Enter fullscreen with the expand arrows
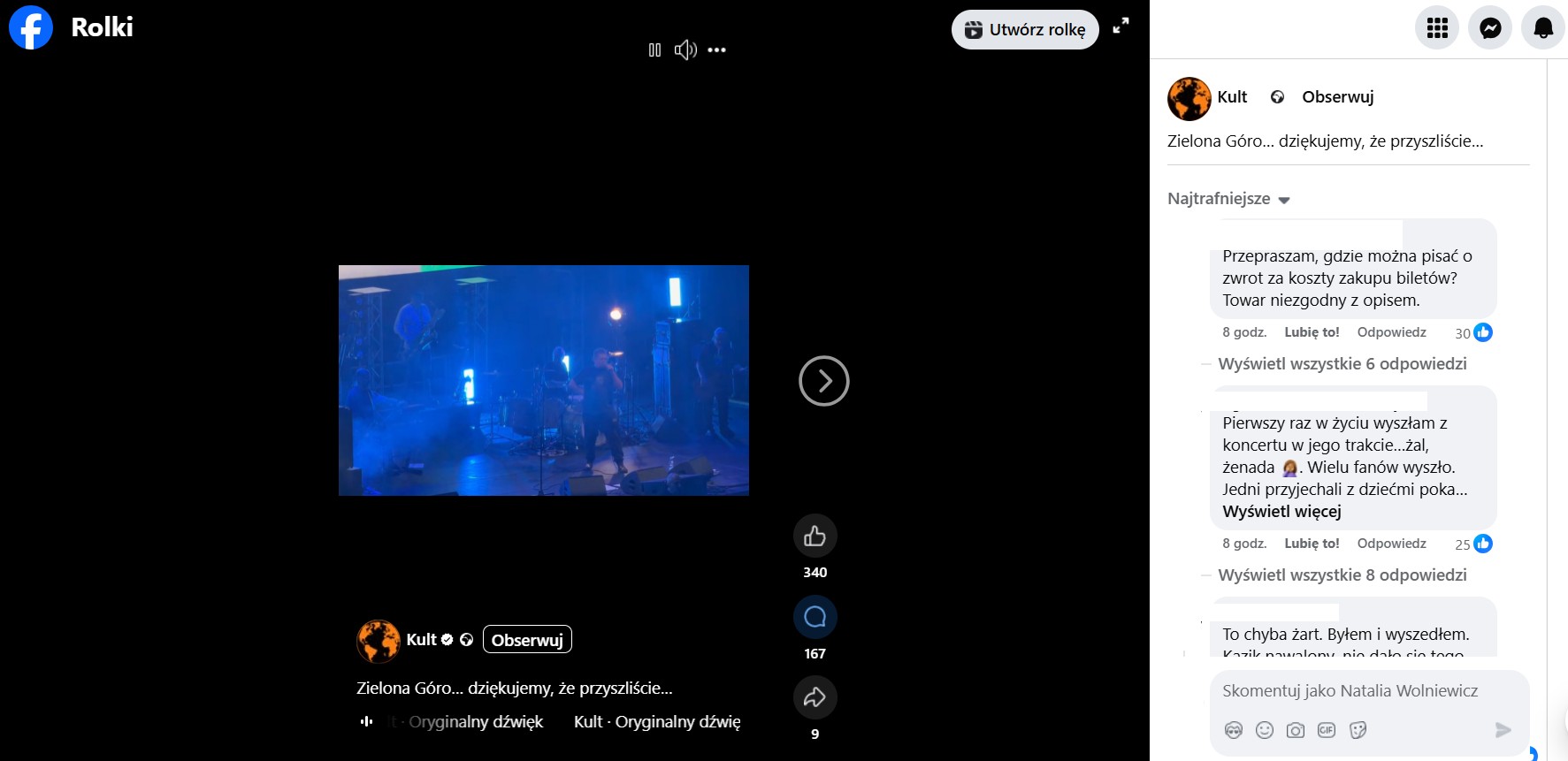The height and width of the screenshot is (761, 1568). (x=1121, y=27)
